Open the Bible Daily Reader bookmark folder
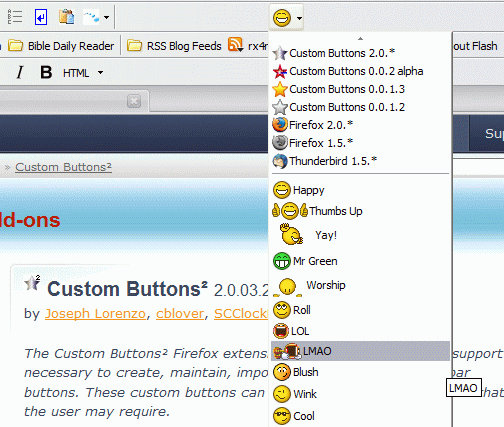This screenshot has width=504, height=427. click(61, 46)
